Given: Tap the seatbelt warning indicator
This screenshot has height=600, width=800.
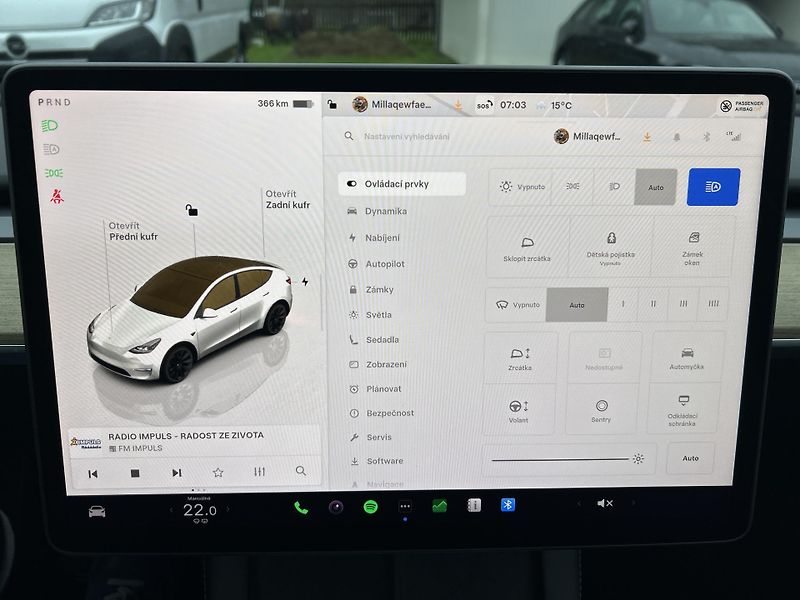Looking at the screenshot, I should [x=57, y=196].
